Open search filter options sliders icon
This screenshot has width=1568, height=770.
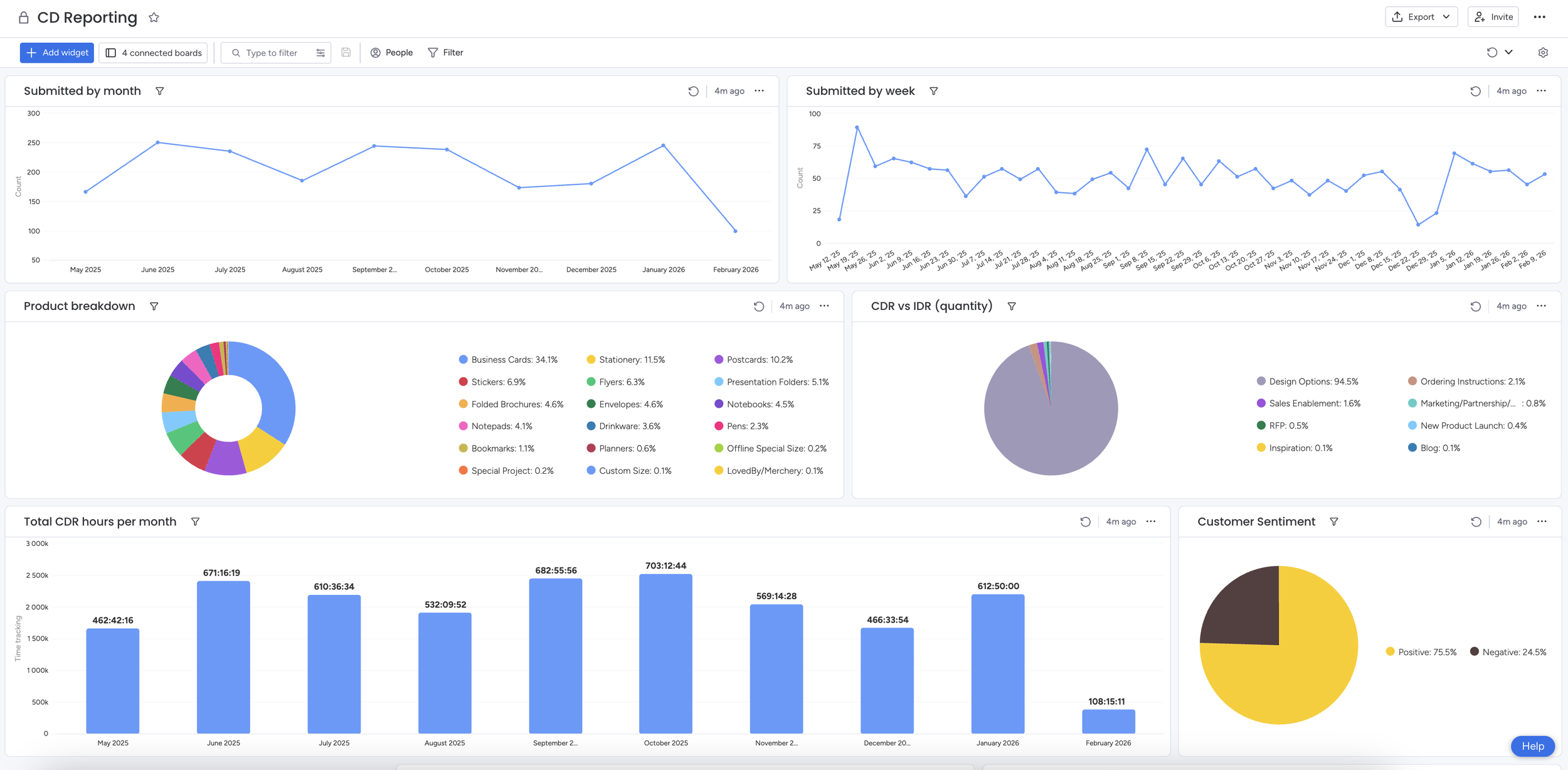point(320,53)
